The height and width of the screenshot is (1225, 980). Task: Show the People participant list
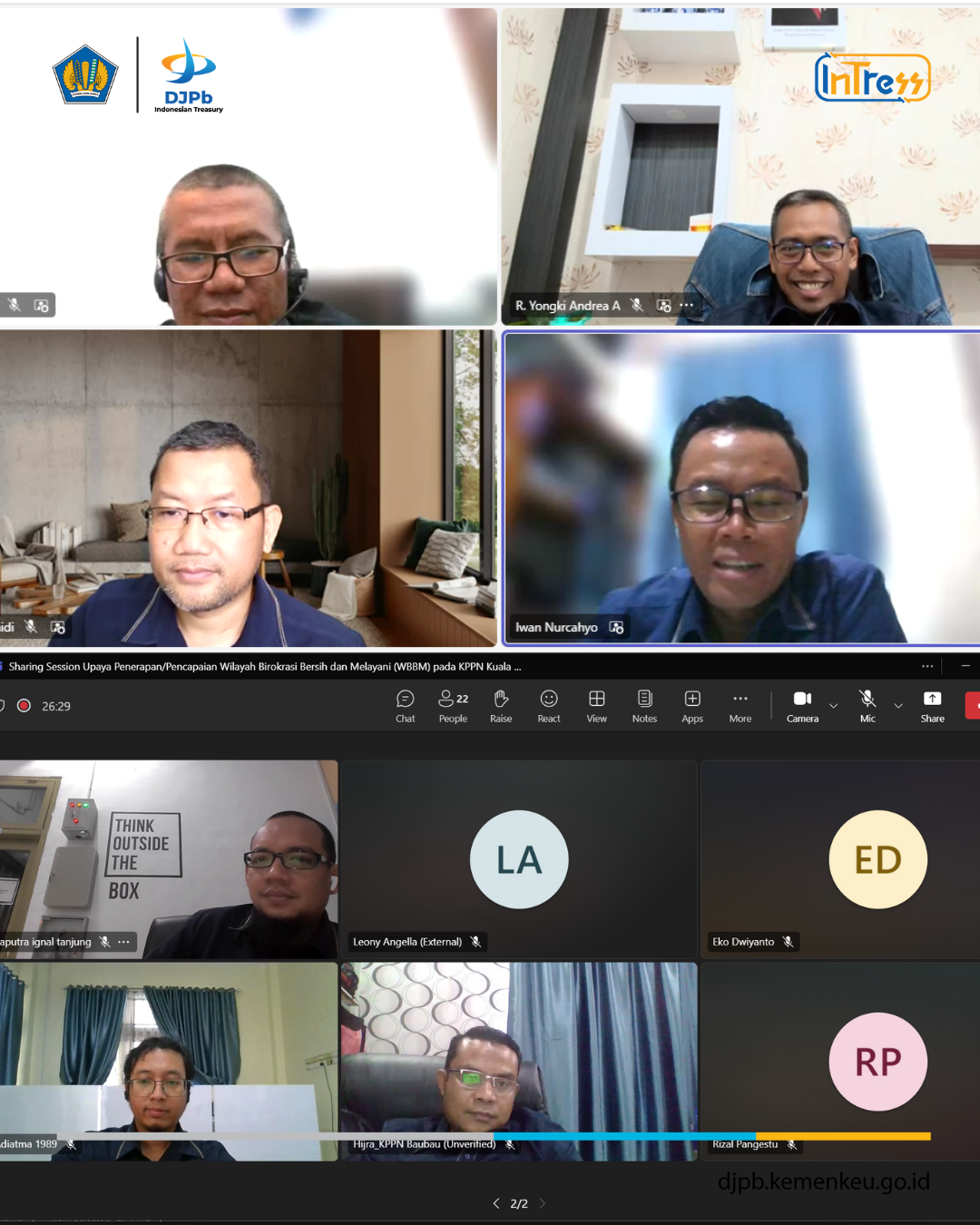[x=453, y=706]
